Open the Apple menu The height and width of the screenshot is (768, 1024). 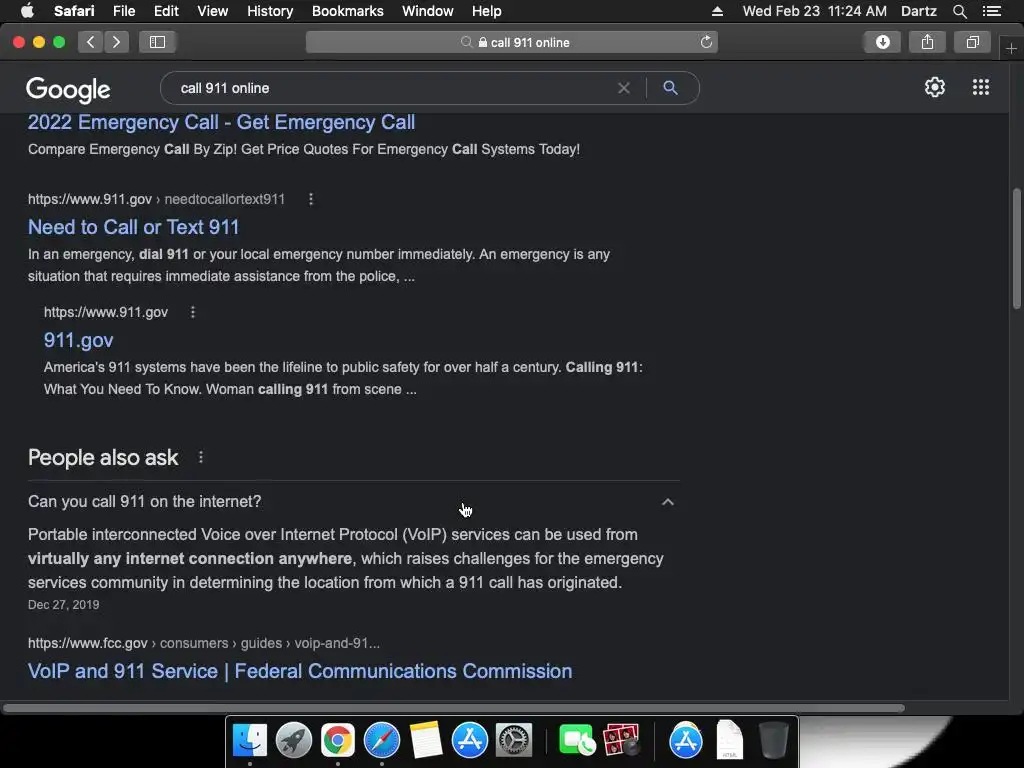tap(27, 10)
